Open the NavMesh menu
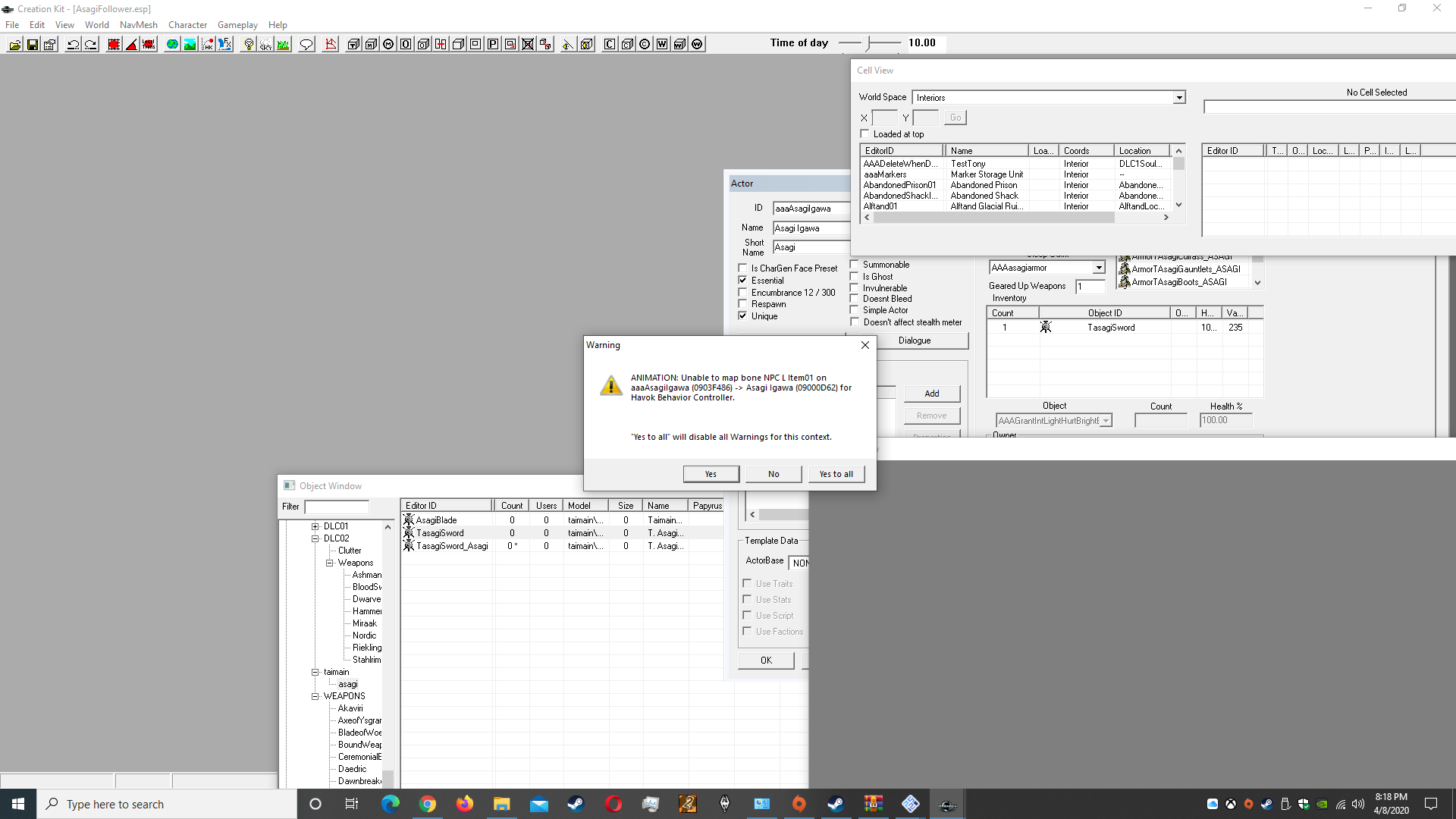Viewport: 1456px width, 819px height. pyautogui.click(x=139, y=25)
